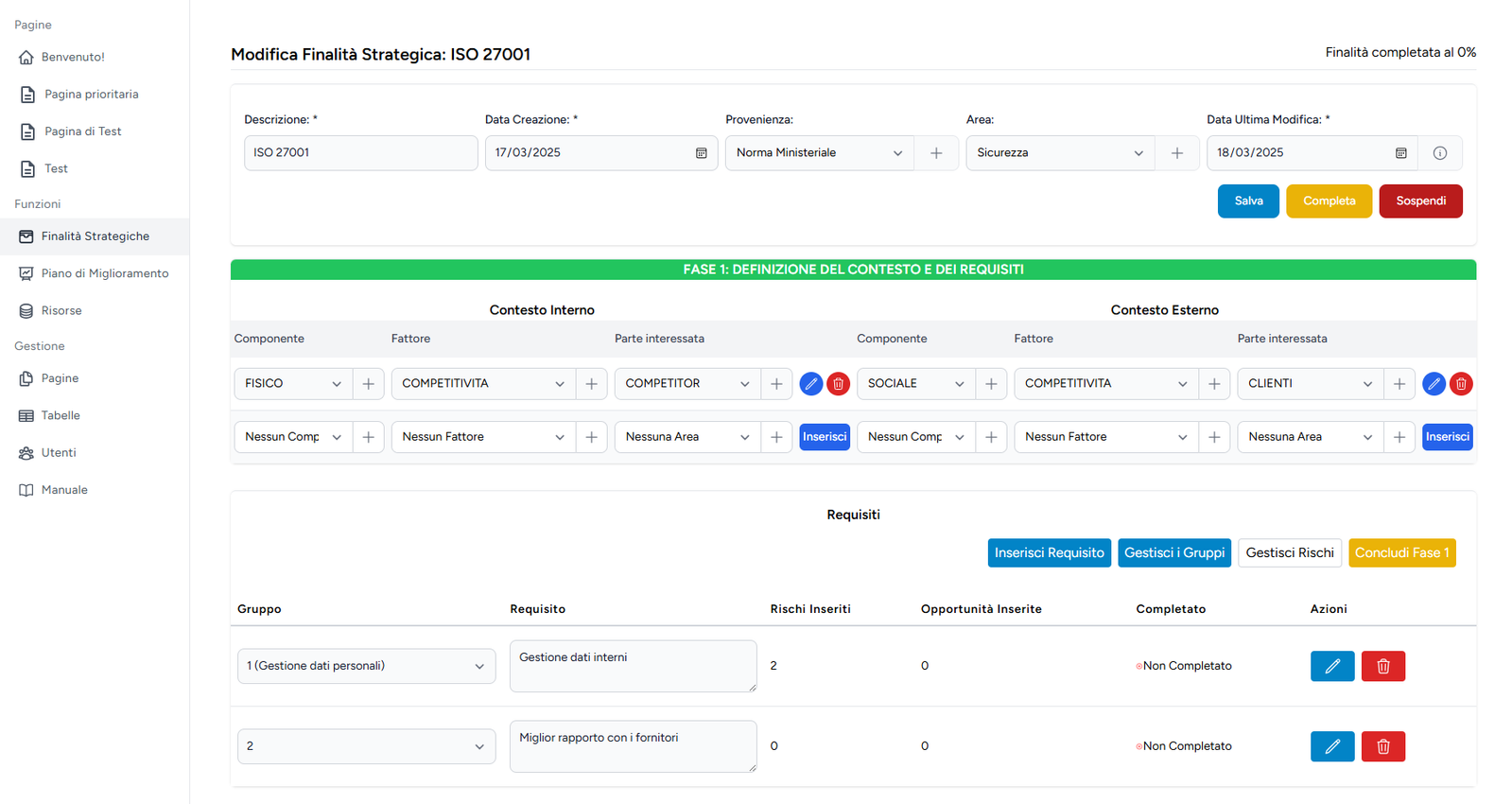Click plus icon next to Area dropdown

(1177, 153)
